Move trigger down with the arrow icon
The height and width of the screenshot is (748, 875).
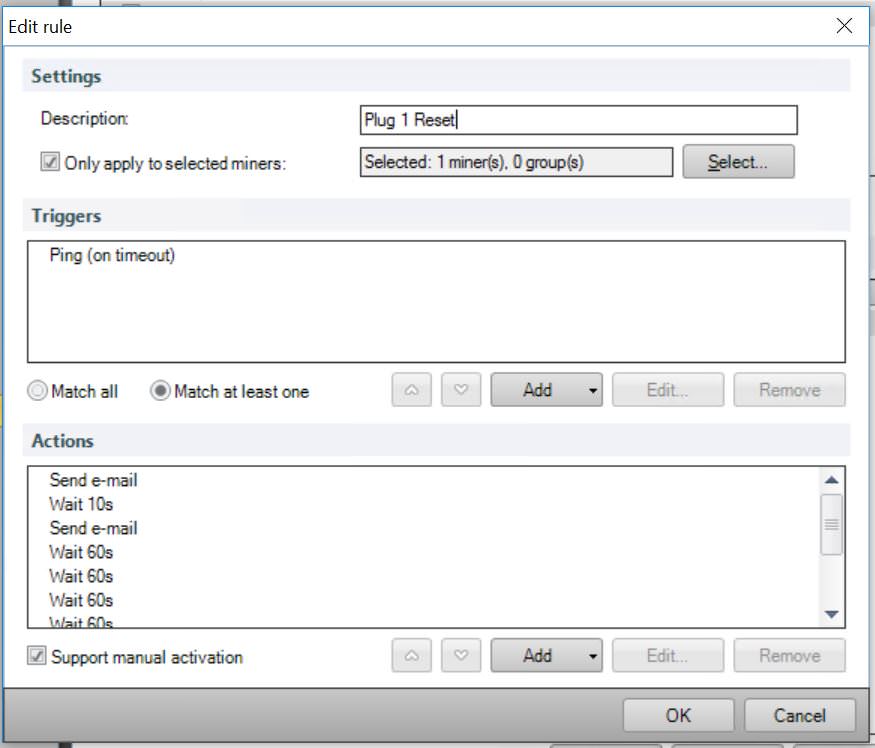461,390
